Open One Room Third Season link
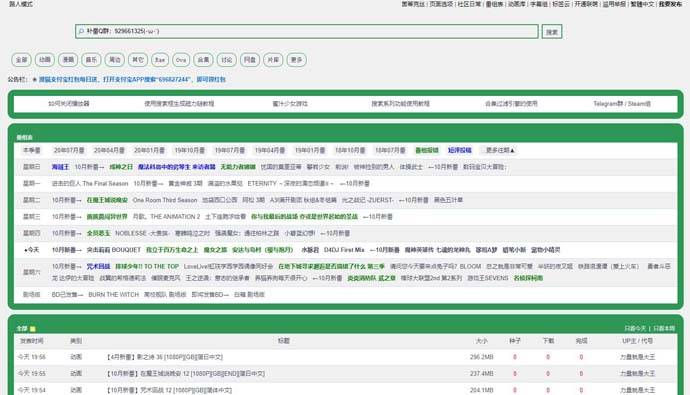 point(165,200)
